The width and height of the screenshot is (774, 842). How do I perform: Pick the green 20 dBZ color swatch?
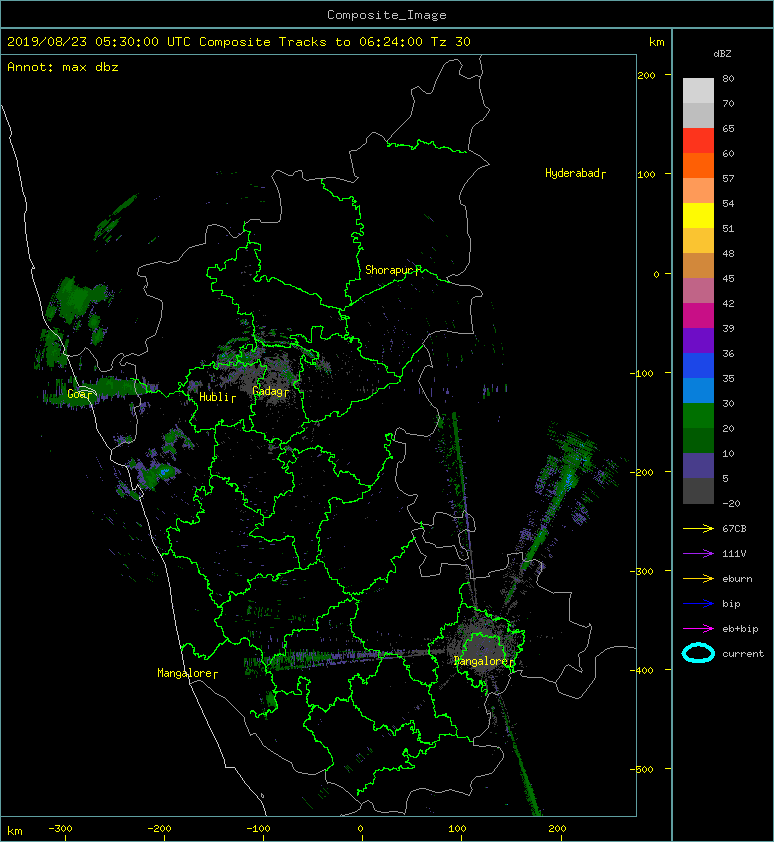click(698, 416)
